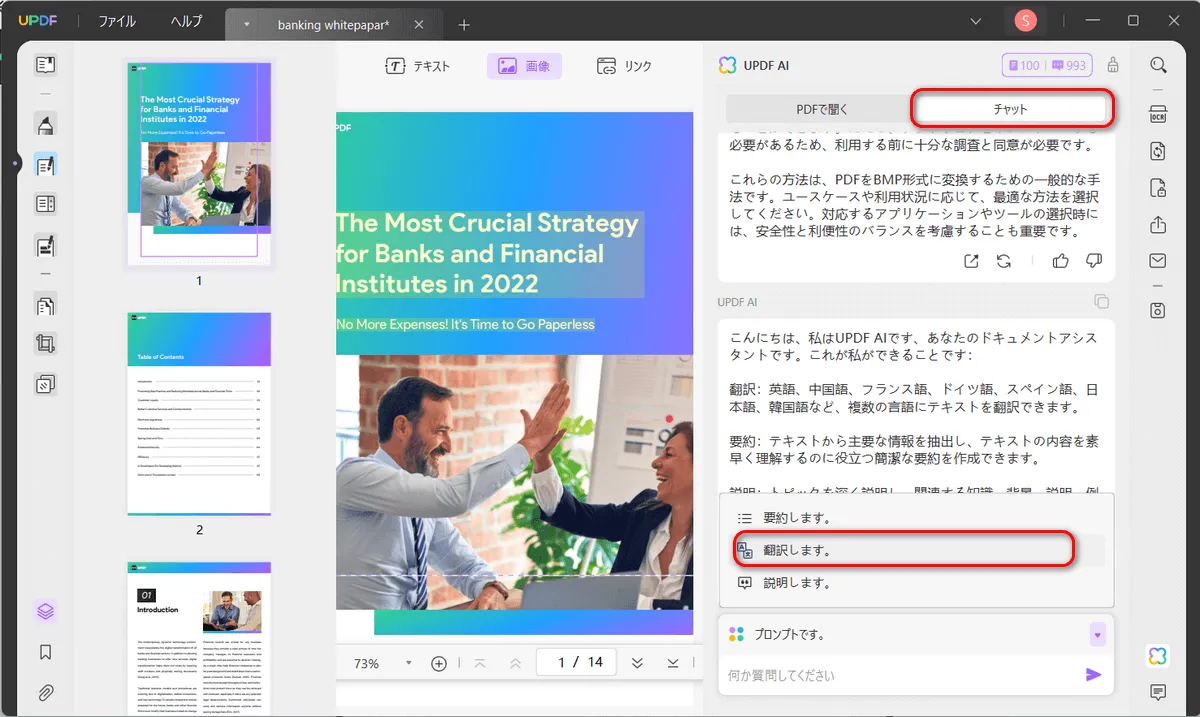Select the Comment highlighter tool
This screenshot has height=717, width=1200.
click(x=45, y=125)
